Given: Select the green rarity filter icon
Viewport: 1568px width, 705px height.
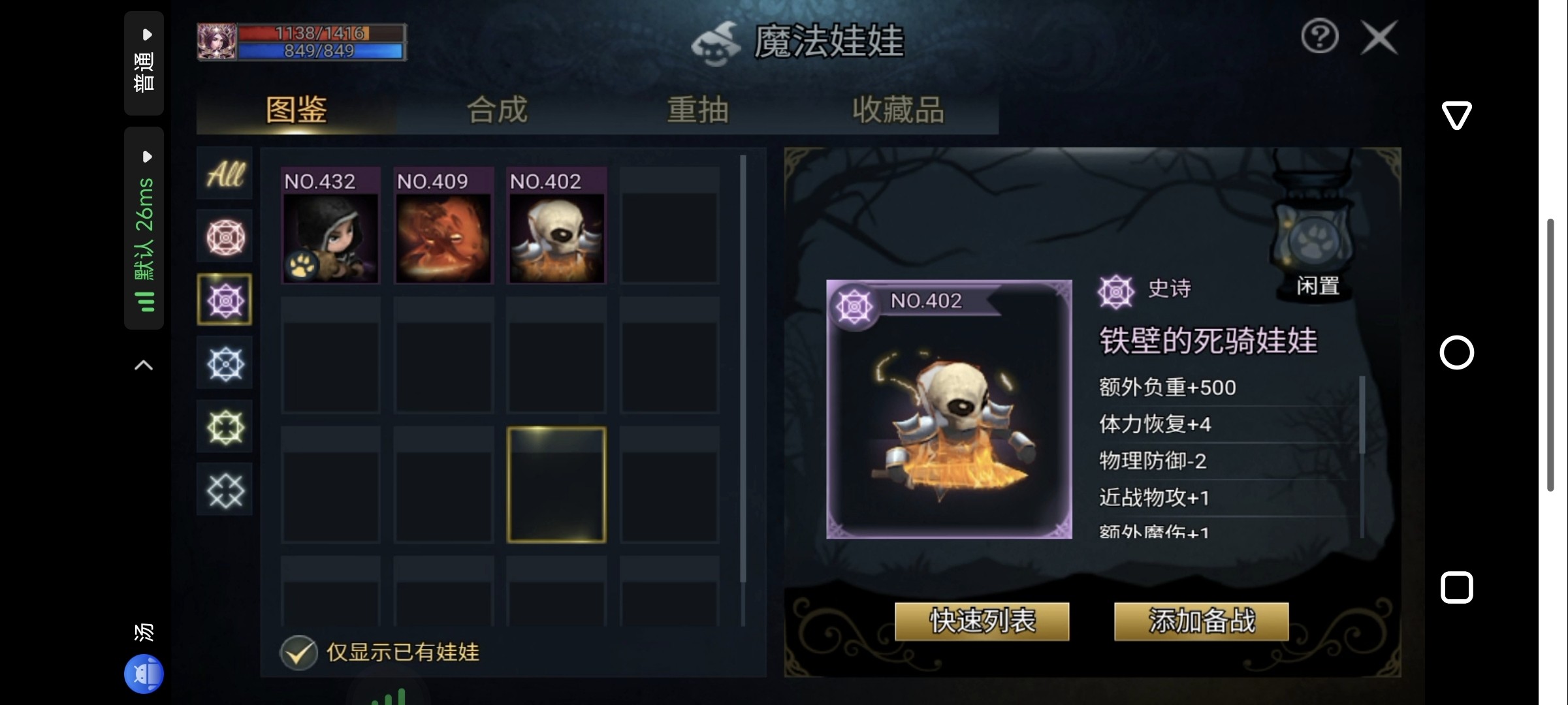Looking at the screenshot, I should click(225, 426).
